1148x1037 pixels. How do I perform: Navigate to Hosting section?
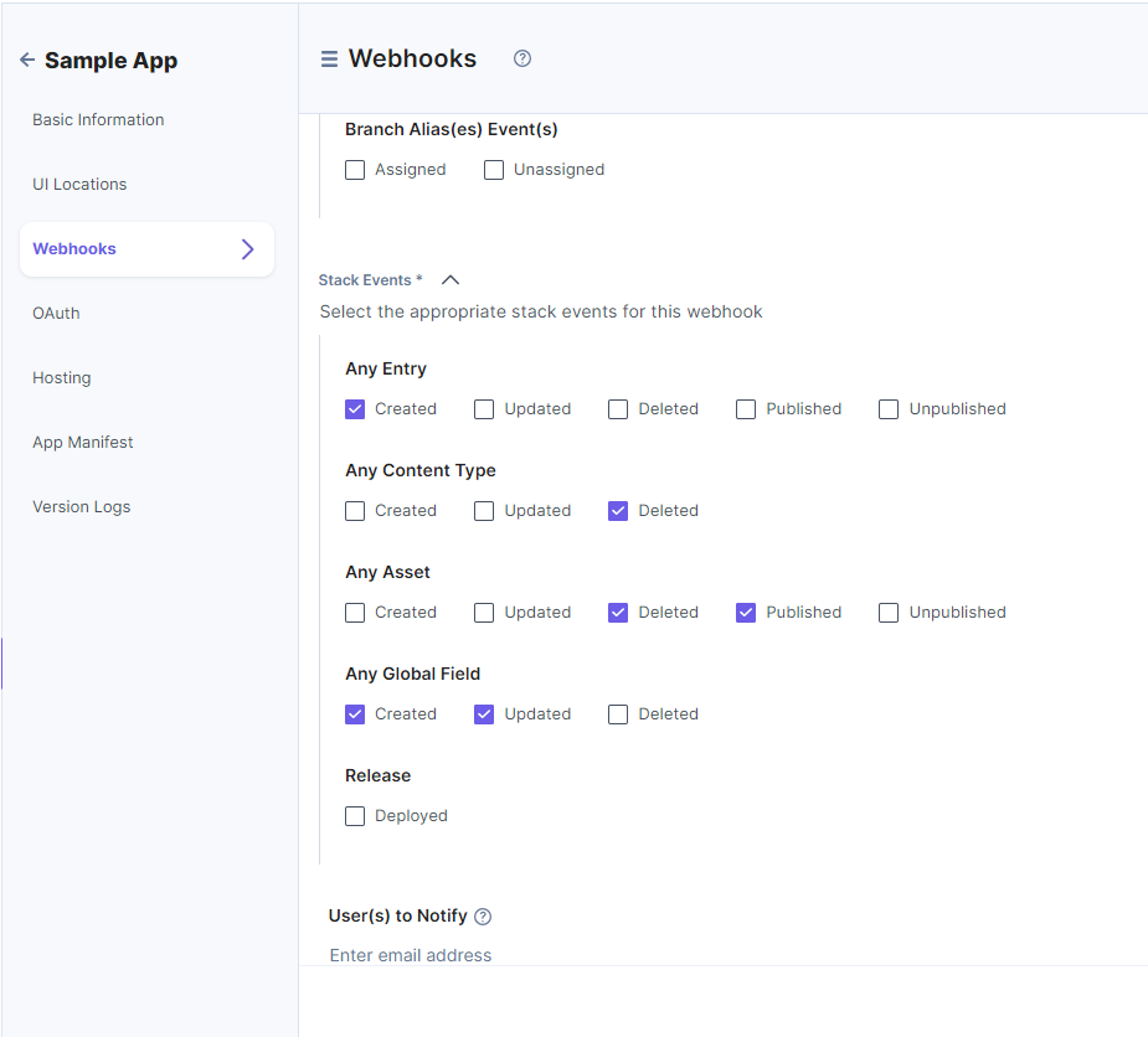pyautogui.click(x=62, y=378)
